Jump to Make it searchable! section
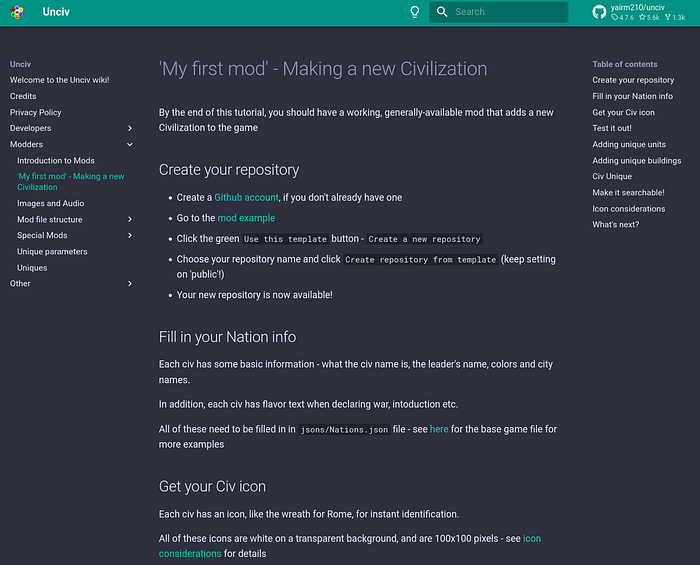The width and height of the screenshot is (700, 565). (x=629, y=193)
